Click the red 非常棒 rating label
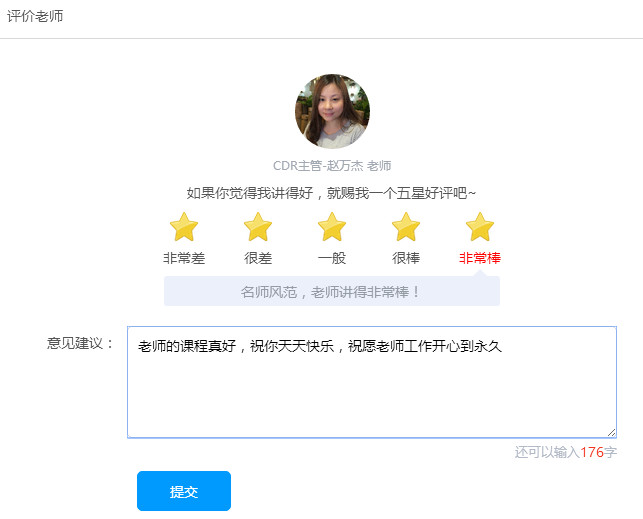 point(480,258)
